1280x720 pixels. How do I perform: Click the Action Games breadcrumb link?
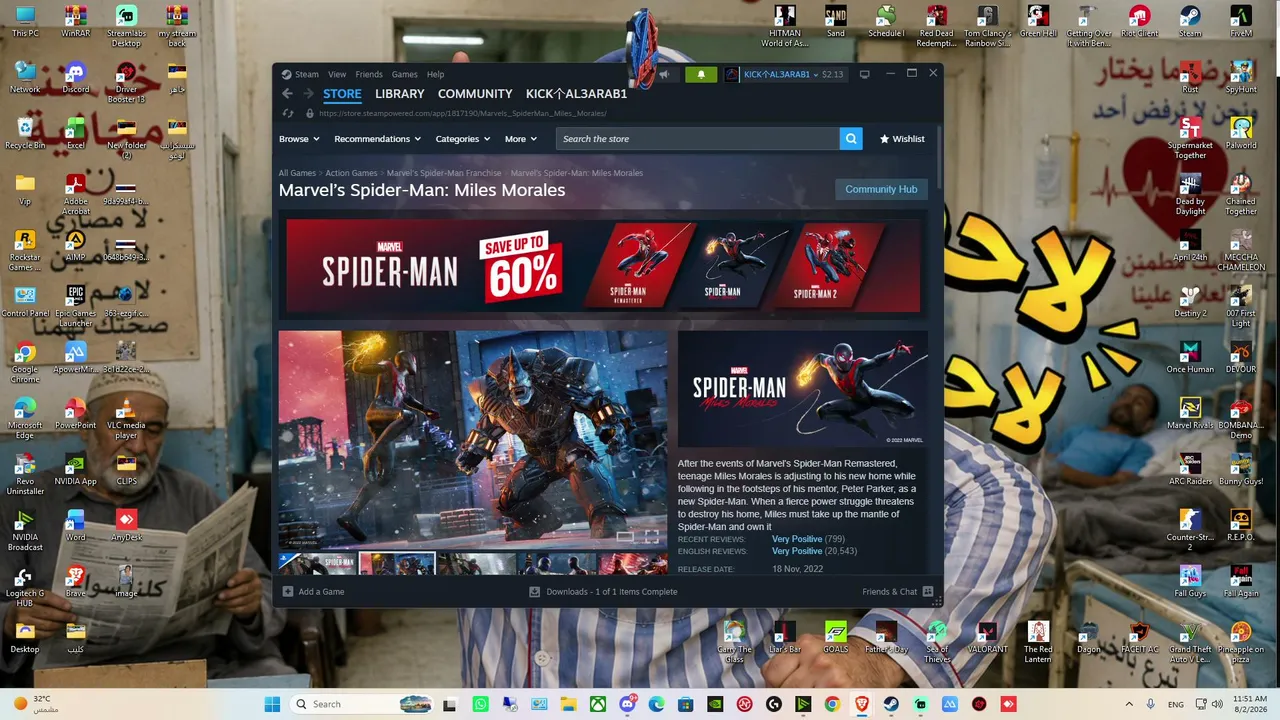click(351, 173)
